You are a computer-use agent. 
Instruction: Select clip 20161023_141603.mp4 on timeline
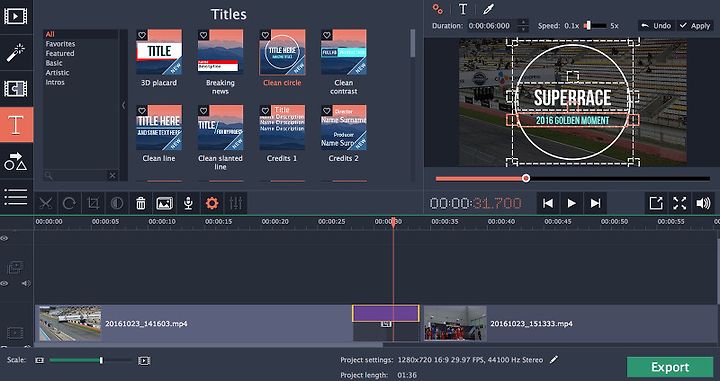pos(193,324)
